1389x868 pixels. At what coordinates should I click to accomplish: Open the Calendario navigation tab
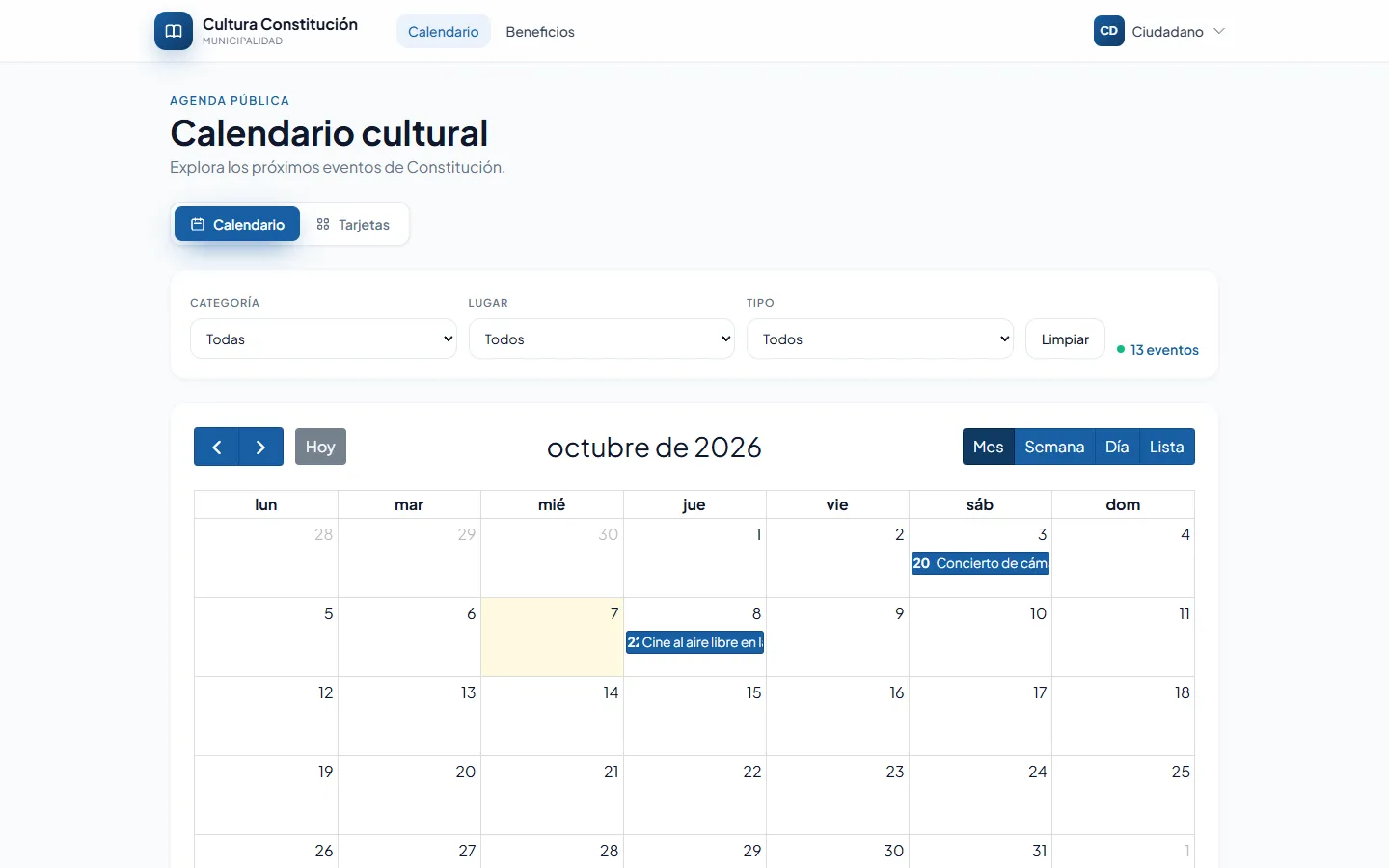(444, 31)
